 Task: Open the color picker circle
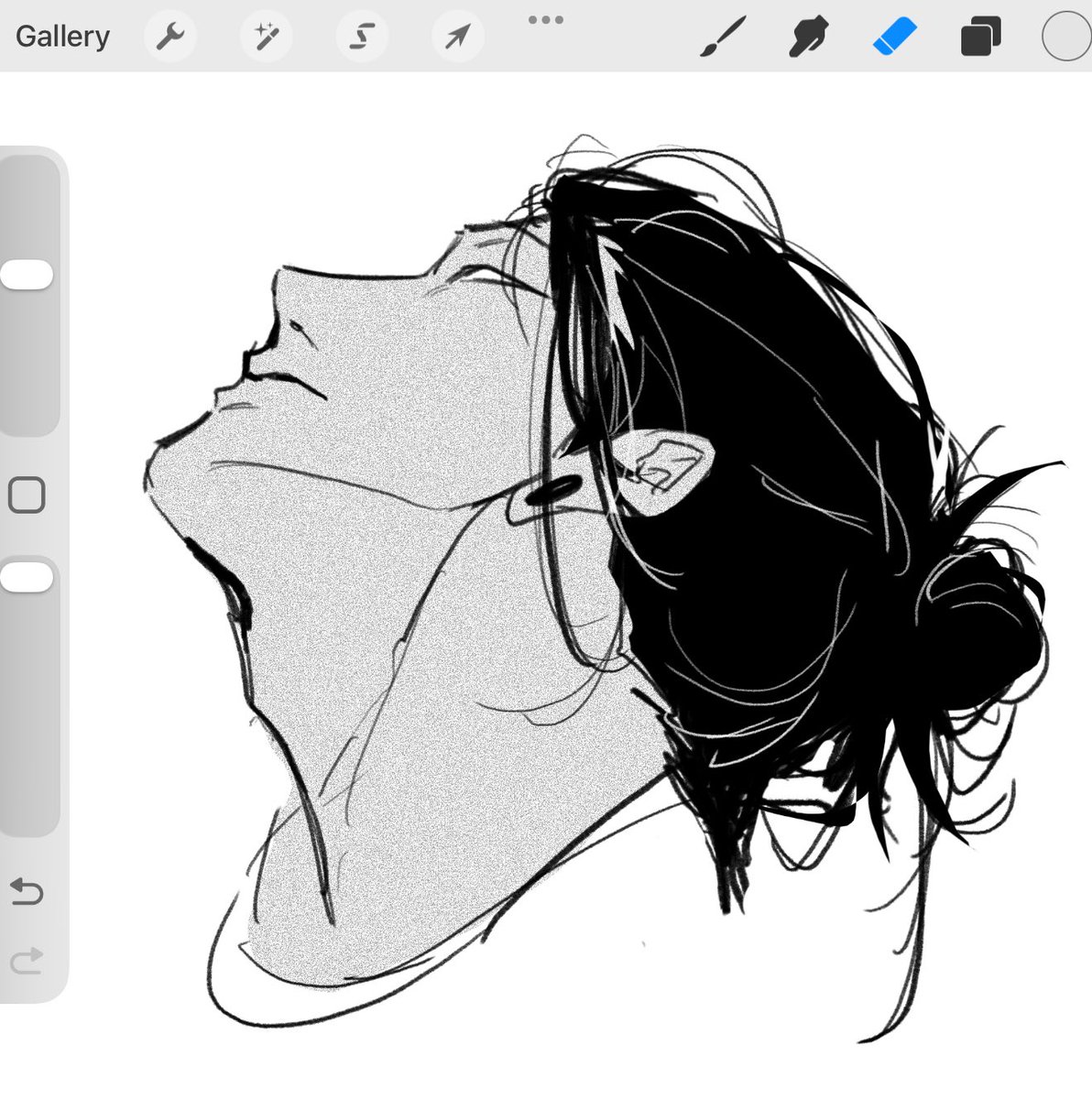tap(1066, 37)
